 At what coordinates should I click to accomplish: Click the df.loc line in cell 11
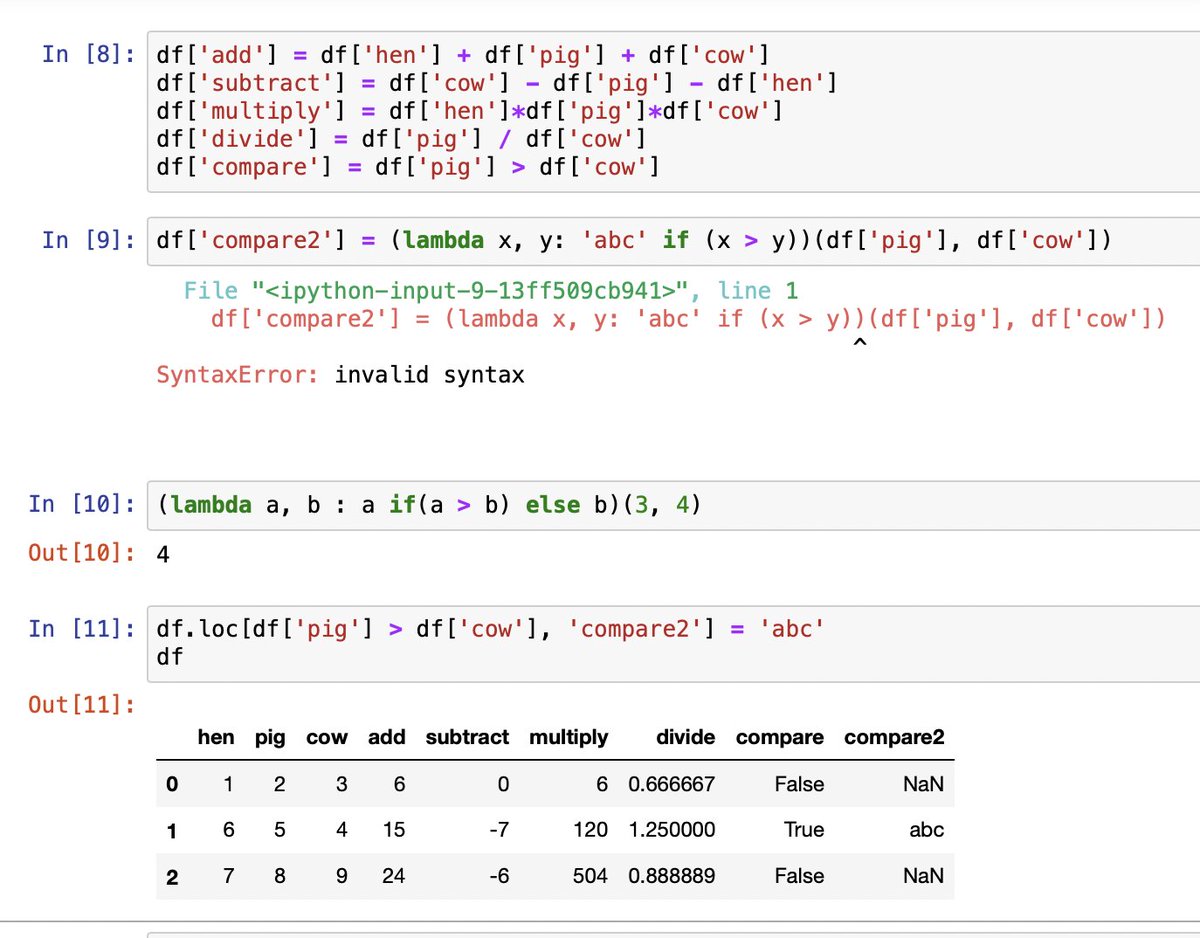click(x=490, y=630)
